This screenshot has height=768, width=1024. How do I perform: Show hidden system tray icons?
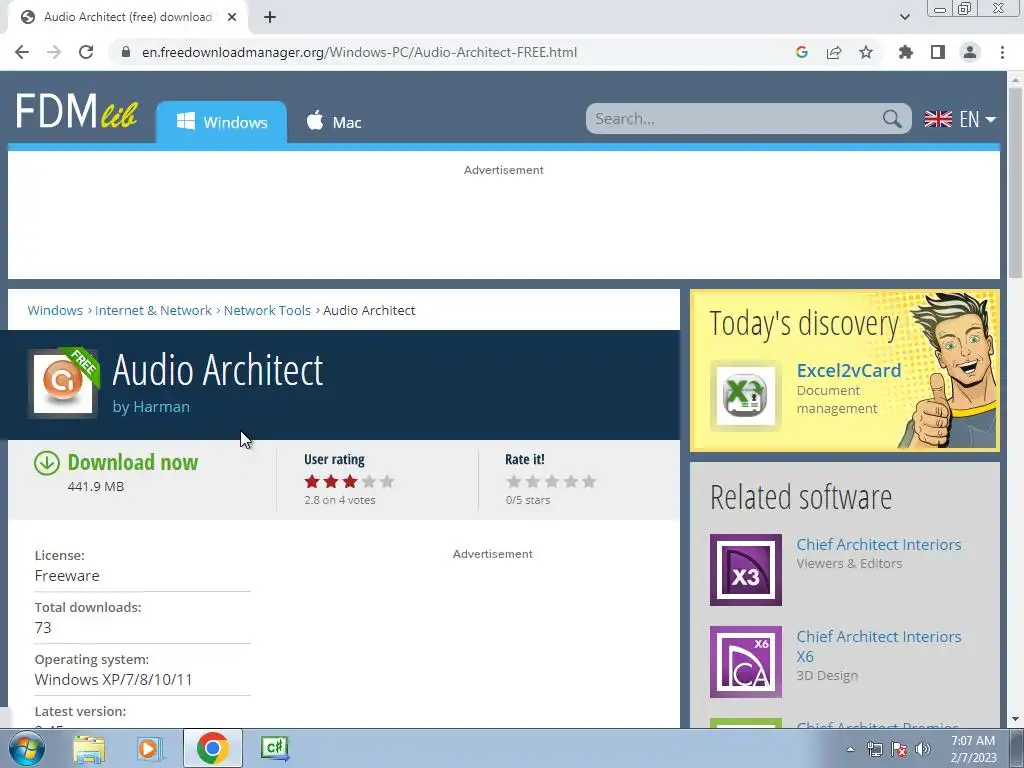point(850,749)
